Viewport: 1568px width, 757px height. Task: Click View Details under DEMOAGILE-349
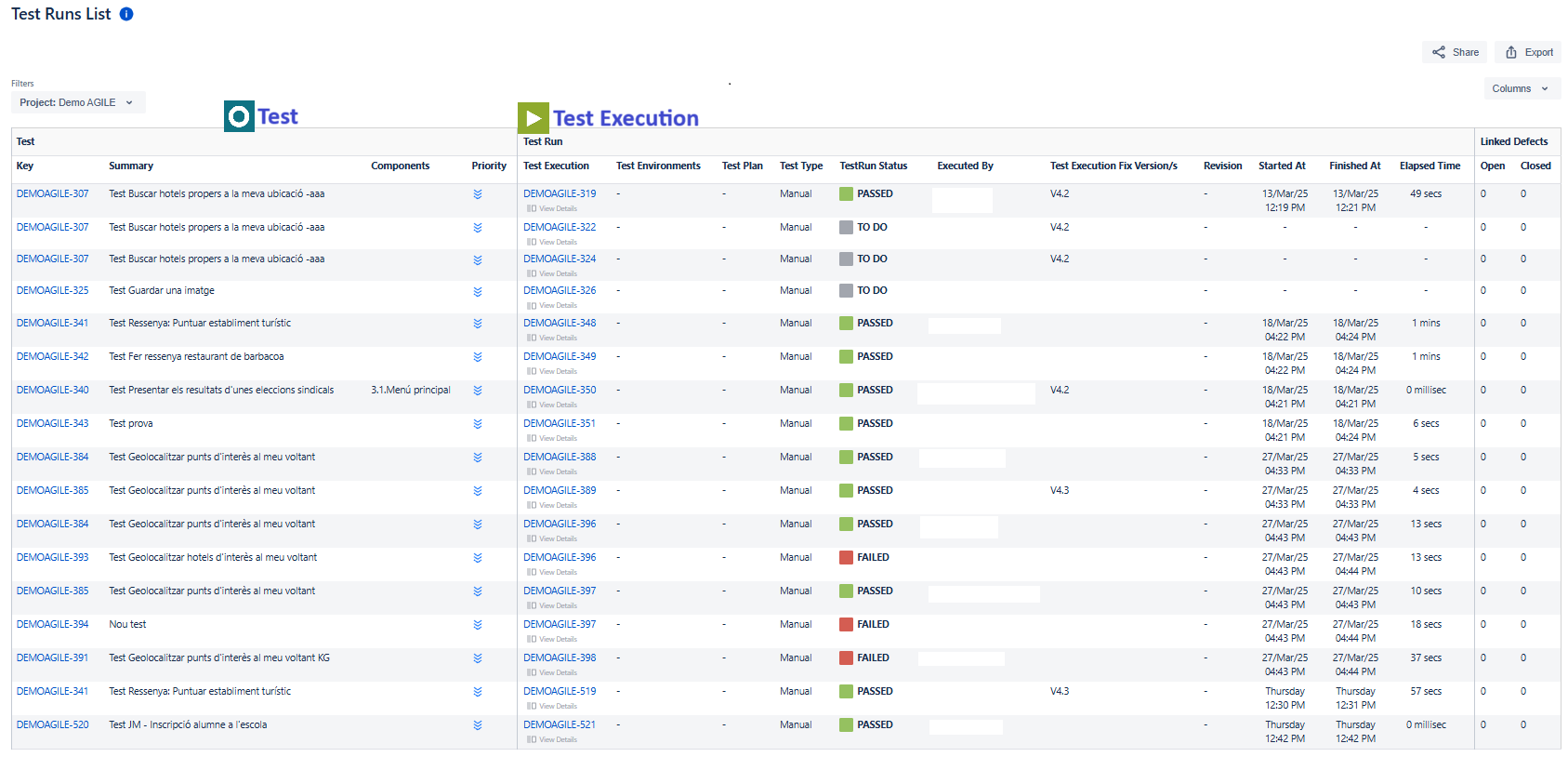(552, 371)
